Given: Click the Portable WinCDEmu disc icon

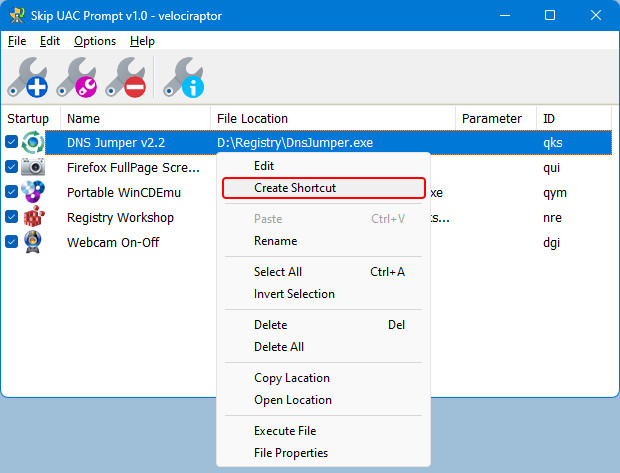Looking at the screenshot, I should coord(33,192).
